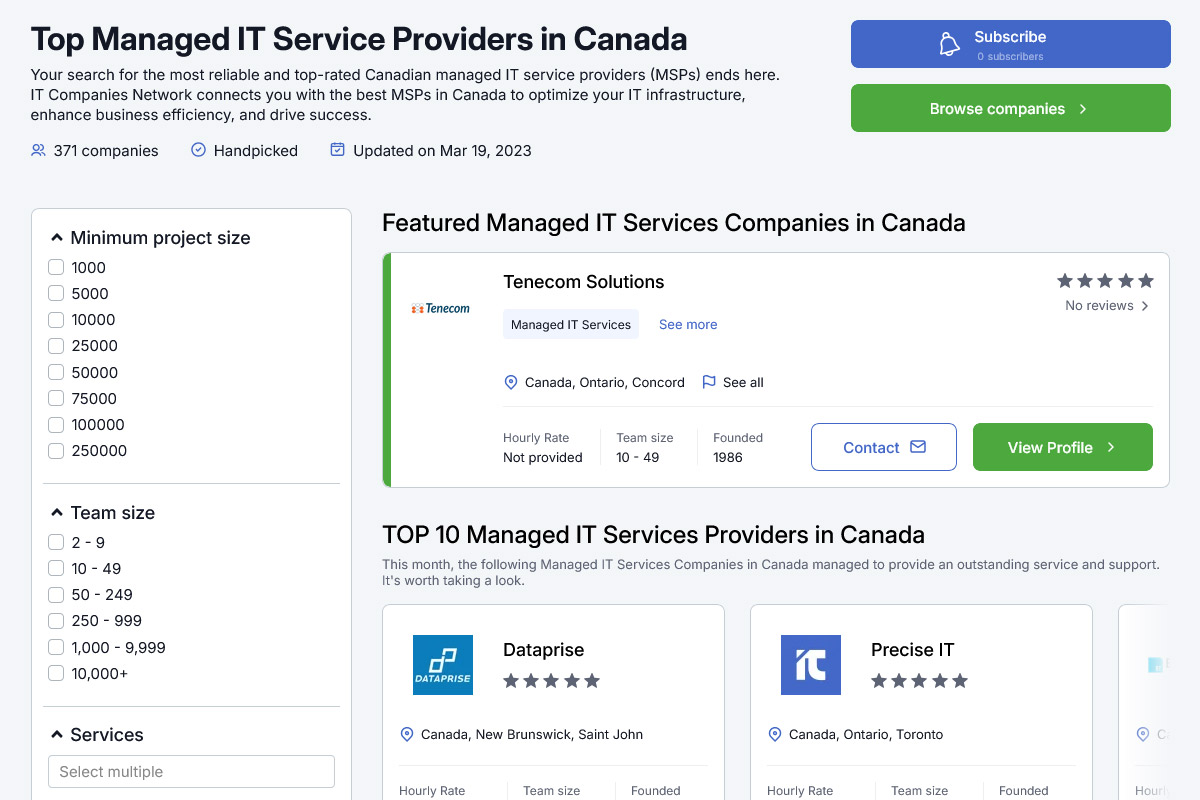Click the See more services link

coord(688,324)
